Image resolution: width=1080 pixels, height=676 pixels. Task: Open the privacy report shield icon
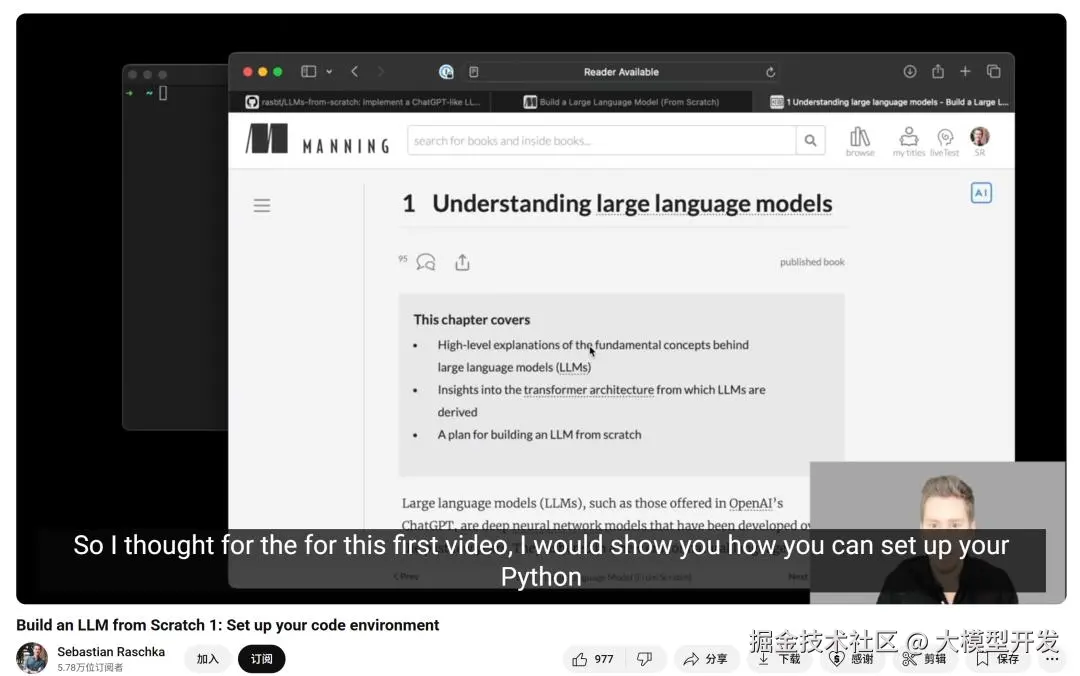click(446, 72)
